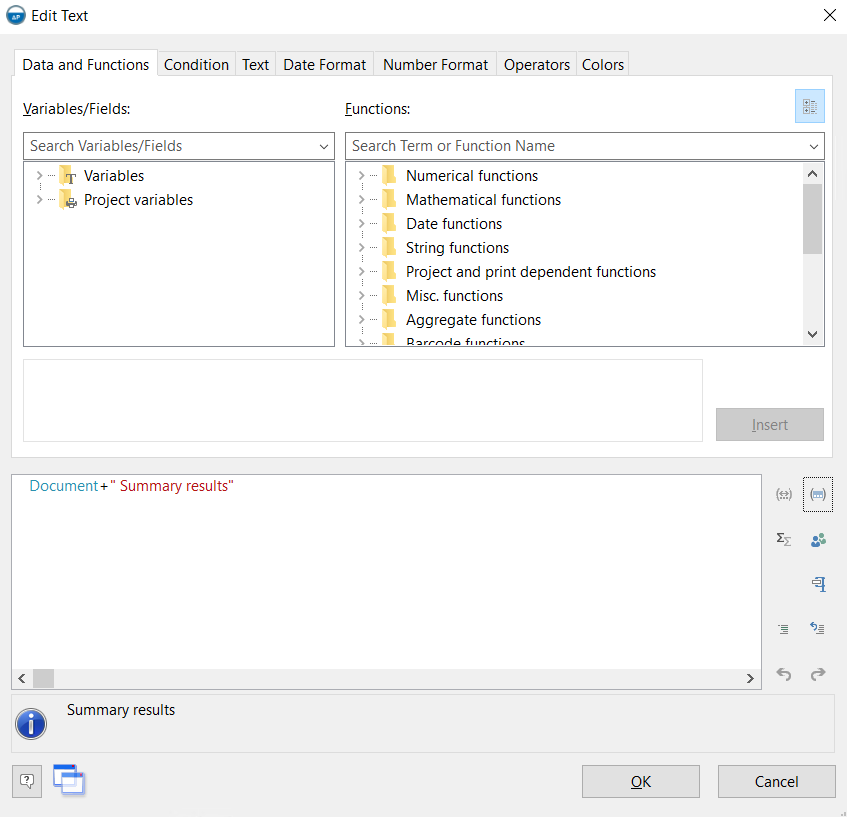Open the Search Variables/Fields dropdown arrow
Image resolution: width=847 pixels, height=817 pixels.
(324, 147)
